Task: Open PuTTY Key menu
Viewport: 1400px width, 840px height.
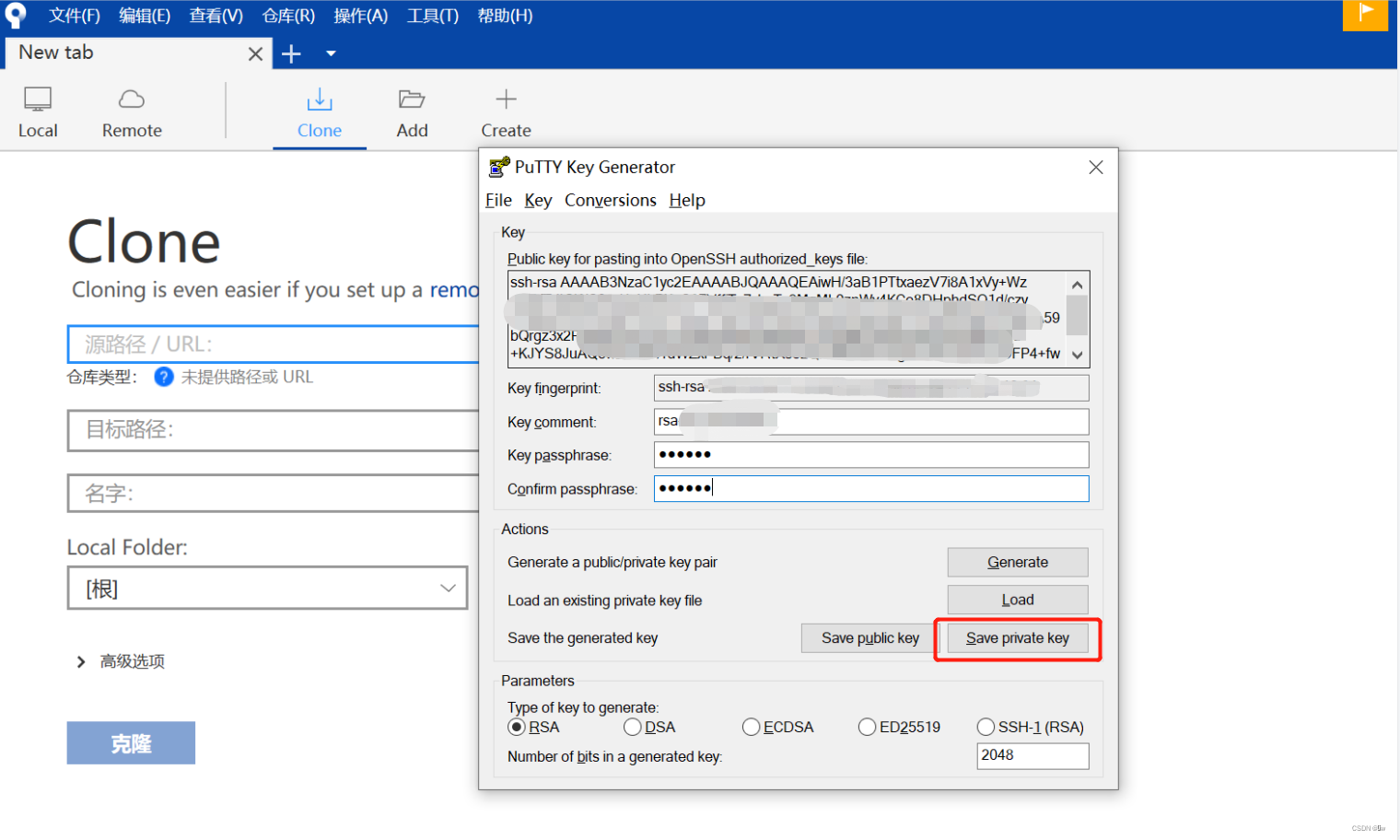Action: point(538,200)
